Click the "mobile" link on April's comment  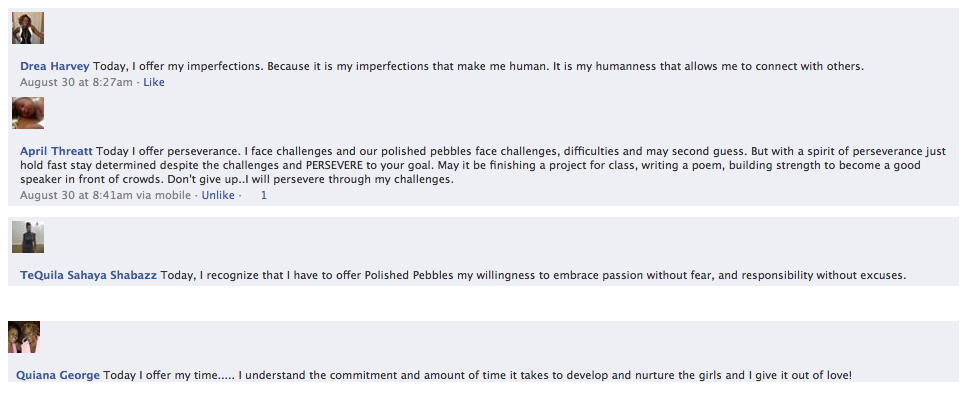176,195
